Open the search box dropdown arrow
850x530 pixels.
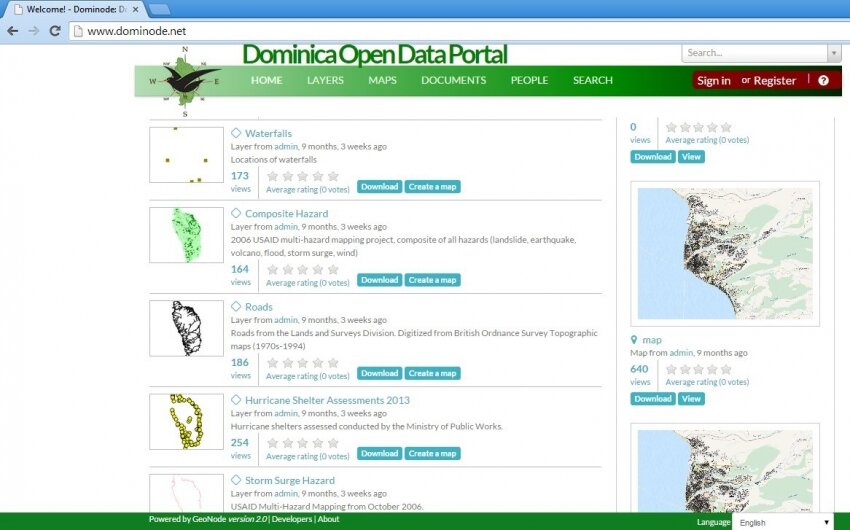[834, 53]
